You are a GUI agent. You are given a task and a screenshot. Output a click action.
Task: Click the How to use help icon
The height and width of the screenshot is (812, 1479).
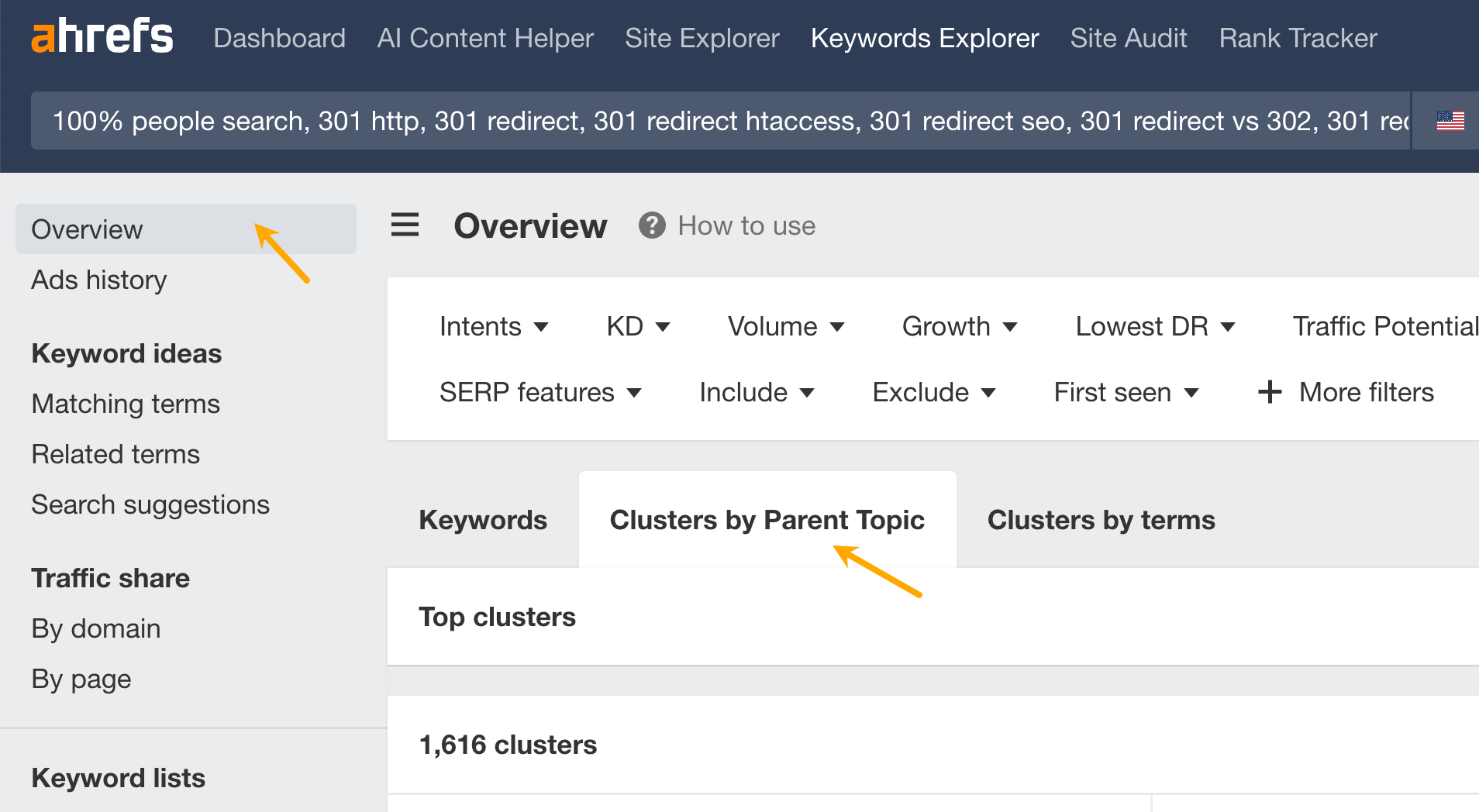point(652,225)
